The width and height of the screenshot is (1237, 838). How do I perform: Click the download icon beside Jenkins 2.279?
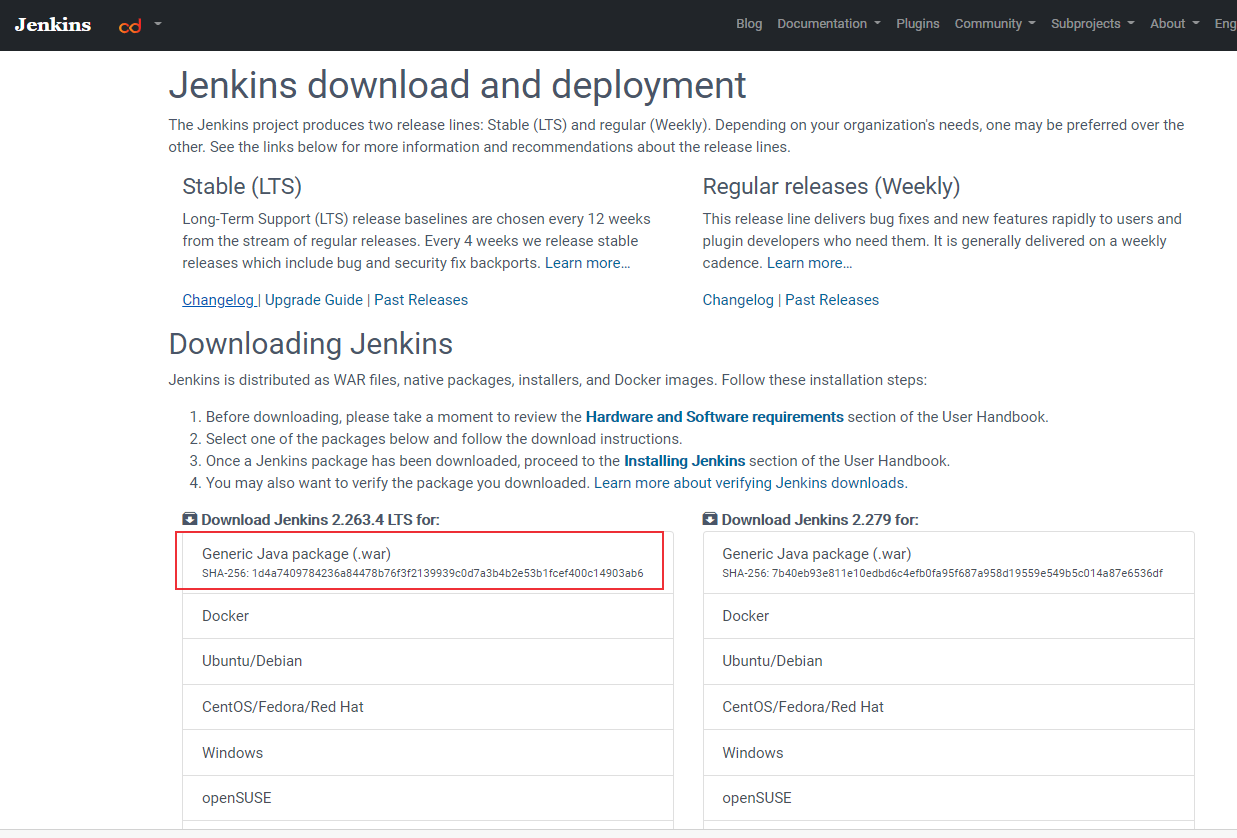710,519
